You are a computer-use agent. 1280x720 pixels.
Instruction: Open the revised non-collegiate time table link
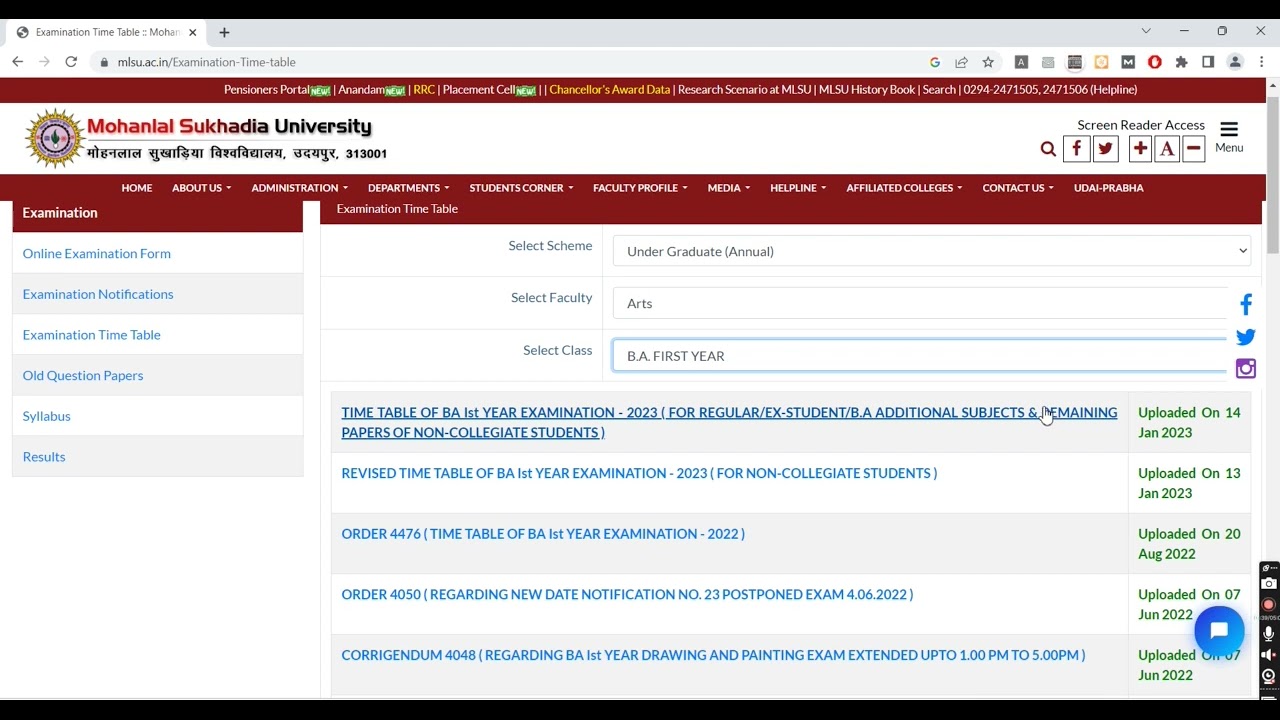(639, 473)
